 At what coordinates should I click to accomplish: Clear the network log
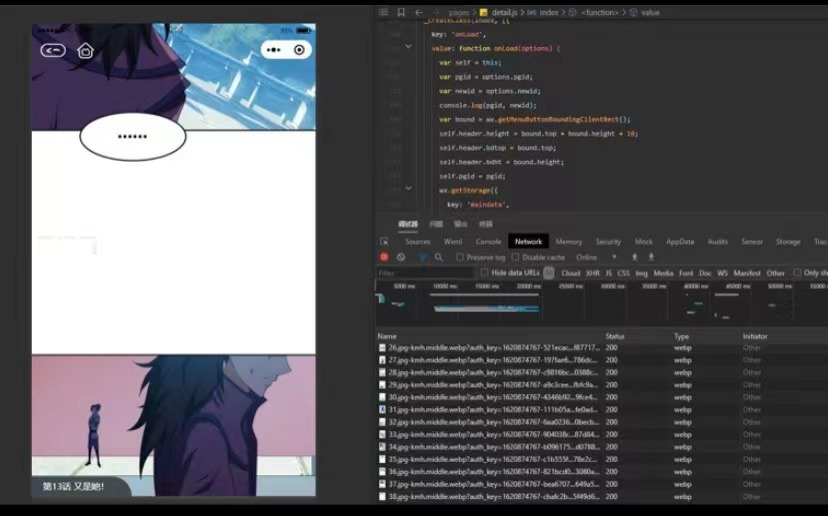pyautogui.click(x=401, y=257)
